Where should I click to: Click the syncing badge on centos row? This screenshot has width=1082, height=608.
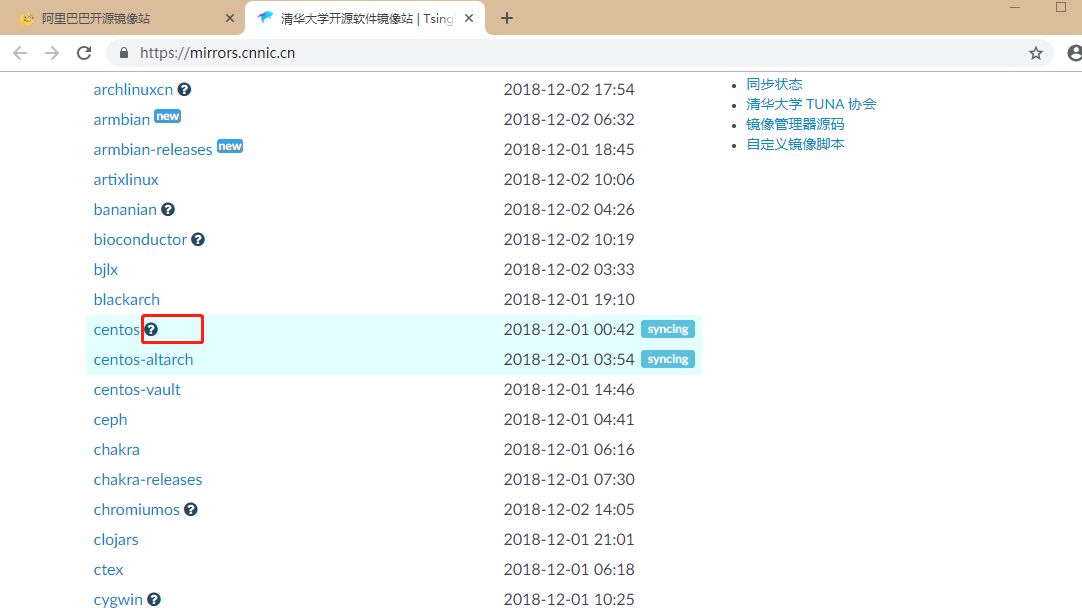(667, 329)
